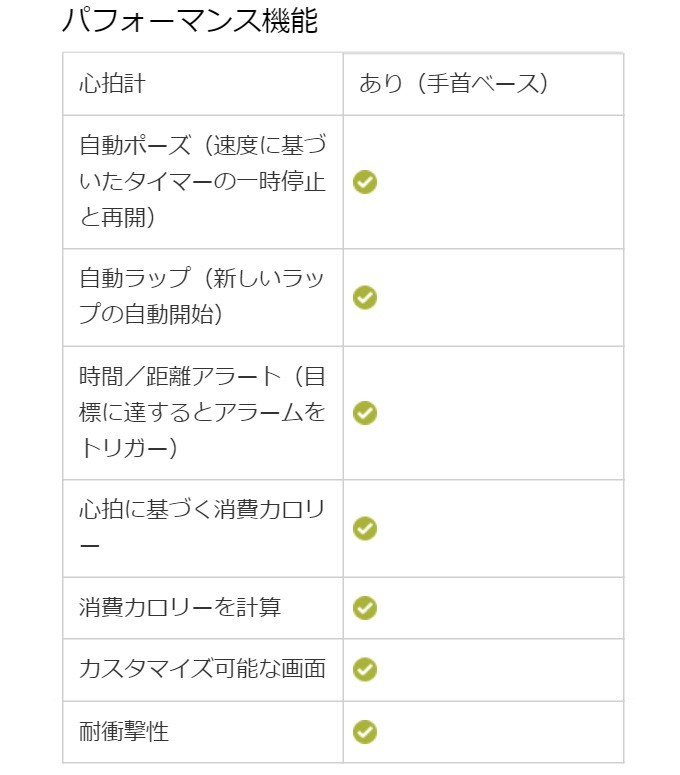Click the checkmark for 心拍に基づく消費カロリー

[x=365, y=528]
